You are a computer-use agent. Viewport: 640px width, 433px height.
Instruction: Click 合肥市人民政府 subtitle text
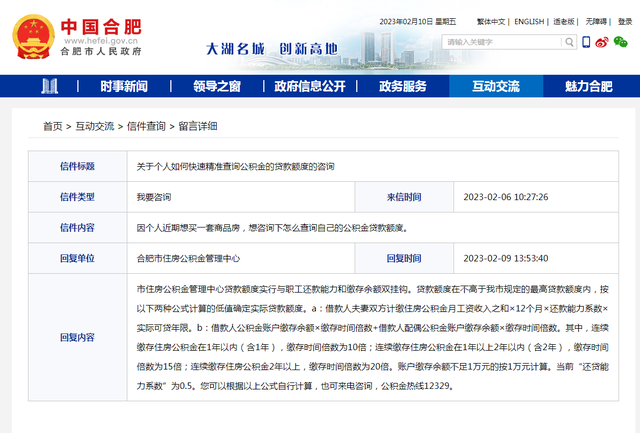(101, 51)
